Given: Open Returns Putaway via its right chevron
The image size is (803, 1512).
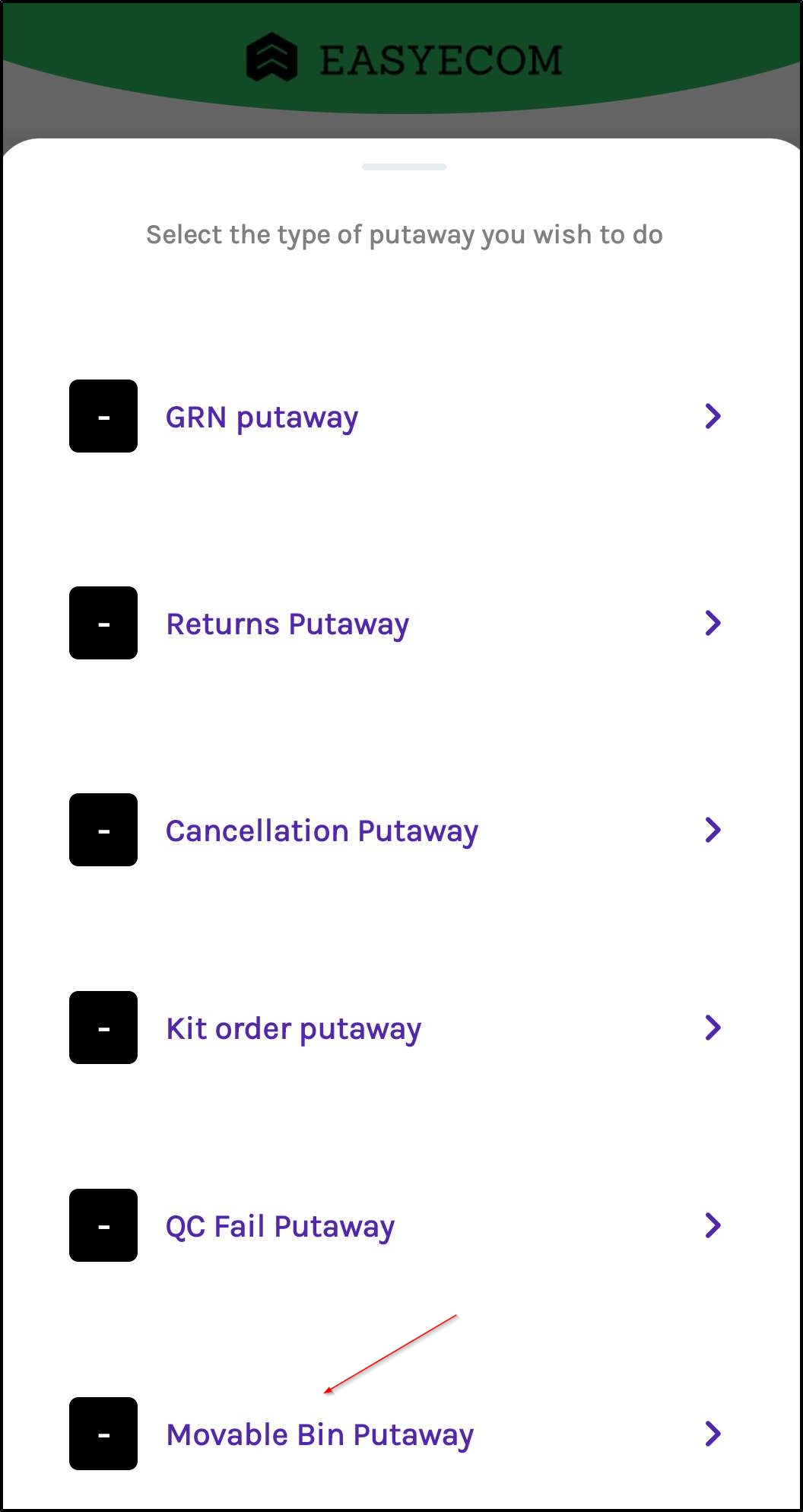Looking at the screenshot, I should (713, 623).
